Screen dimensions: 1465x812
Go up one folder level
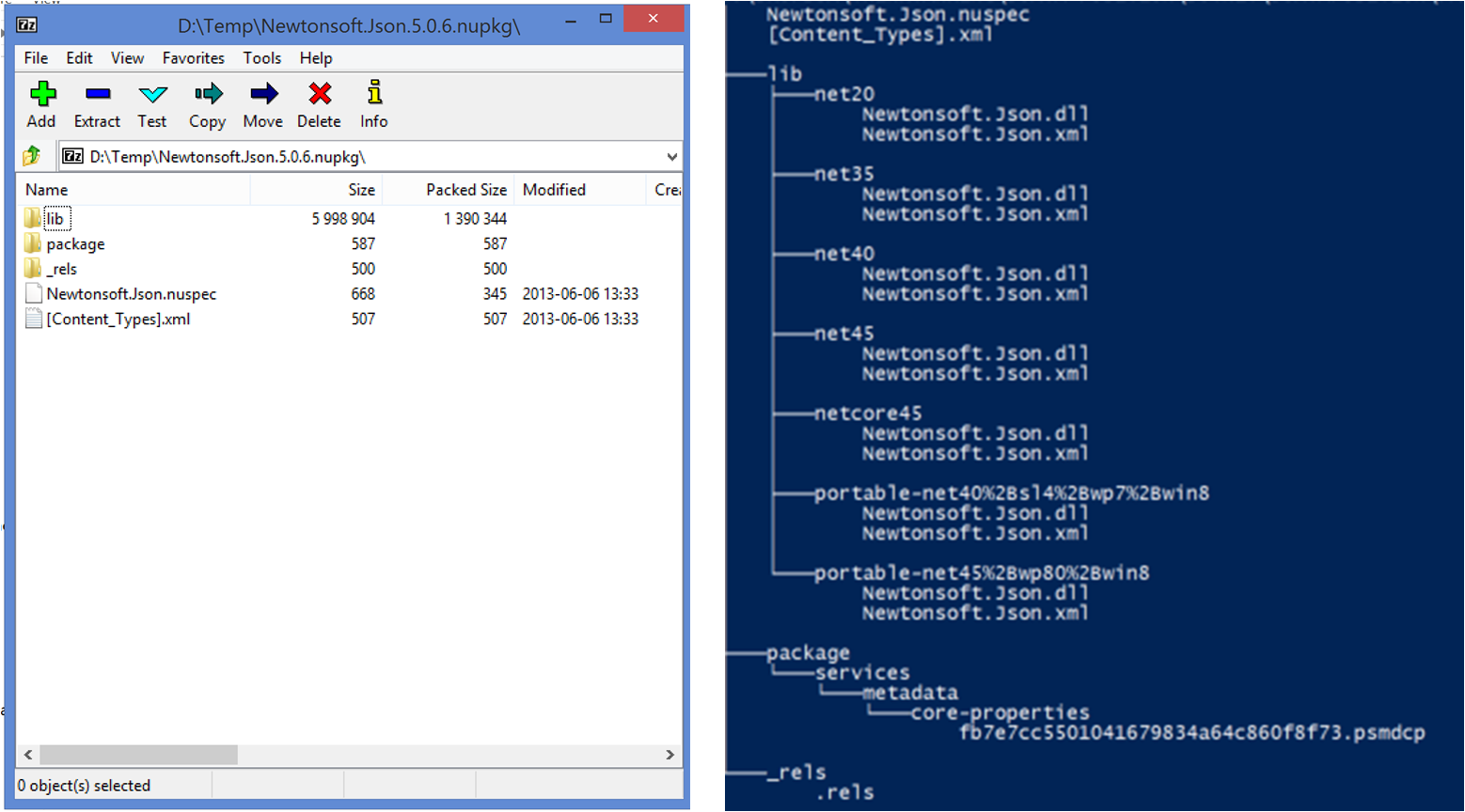click(32, 156)
